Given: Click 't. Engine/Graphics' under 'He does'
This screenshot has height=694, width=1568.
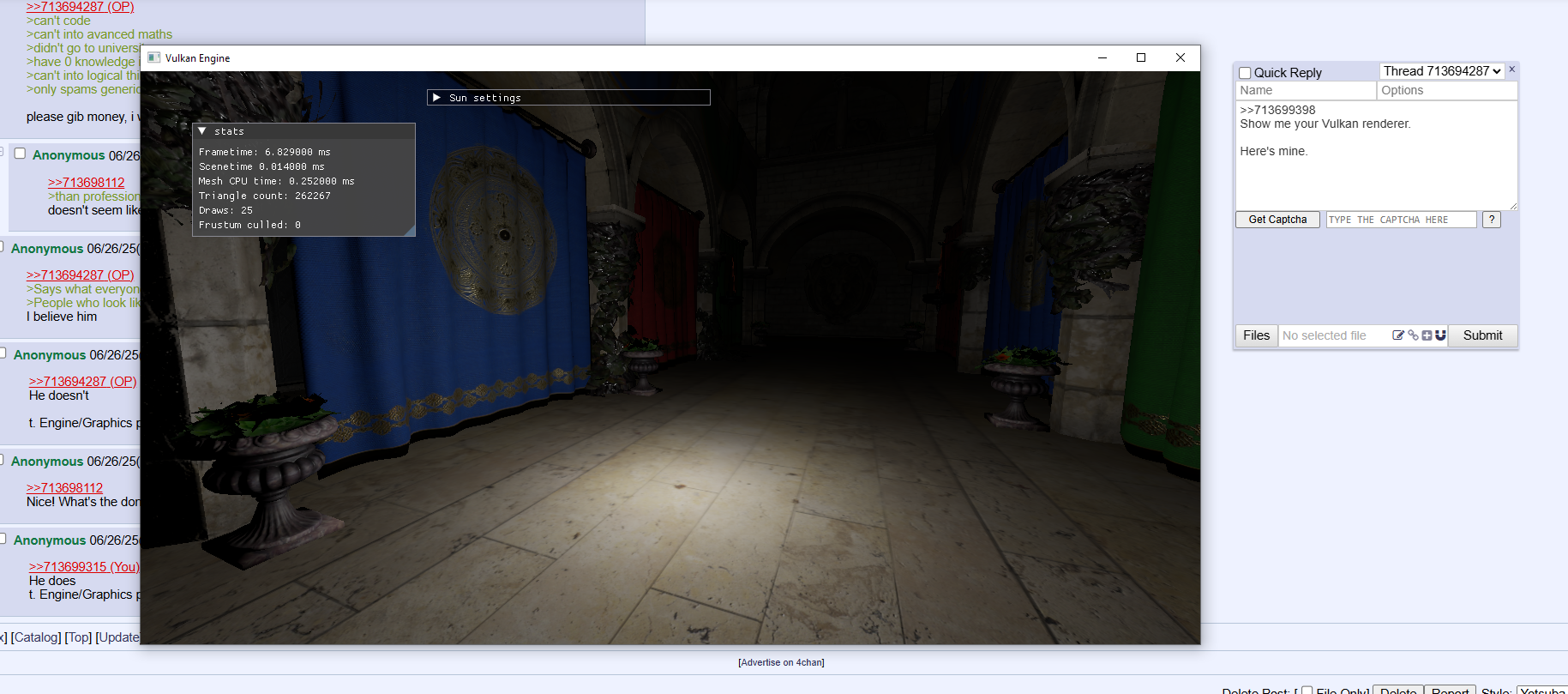Looking at the screenshot, I should tap(81, 594).
